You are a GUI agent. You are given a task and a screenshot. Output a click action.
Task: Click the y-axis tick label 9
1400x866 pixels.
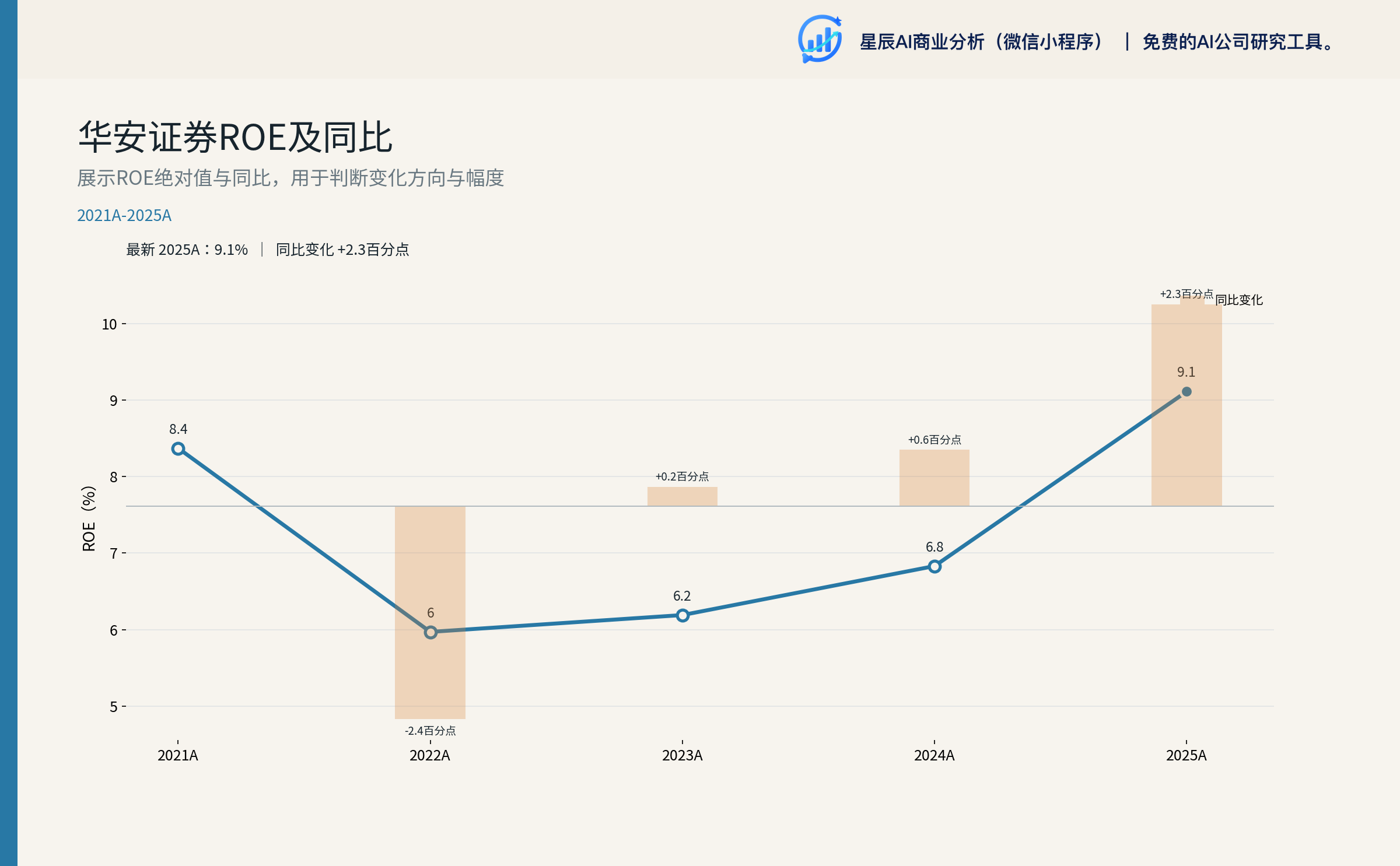pos(114,401)
